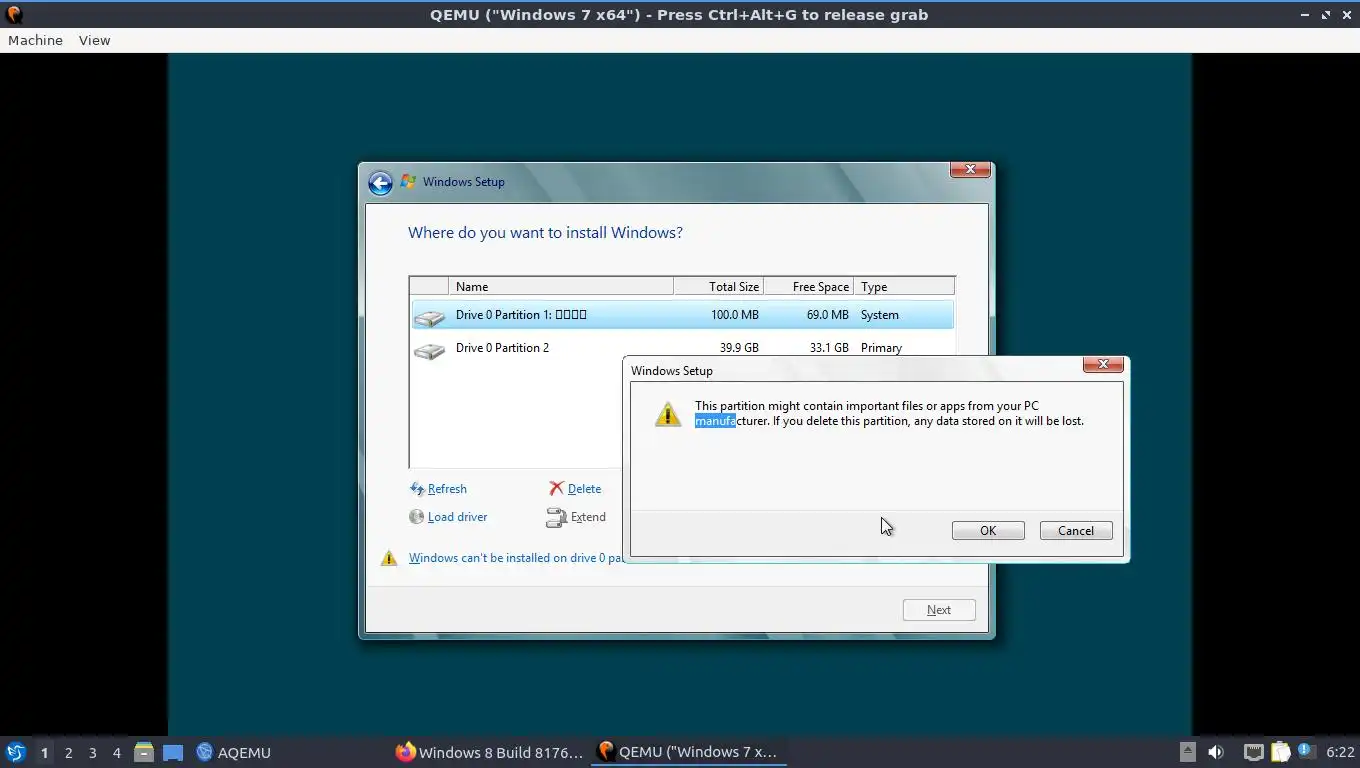The width and height of the screenshot is (1360, 768).
Task: Click the Extend partition link
Action: pyautogui.click(x=588, y=517)
